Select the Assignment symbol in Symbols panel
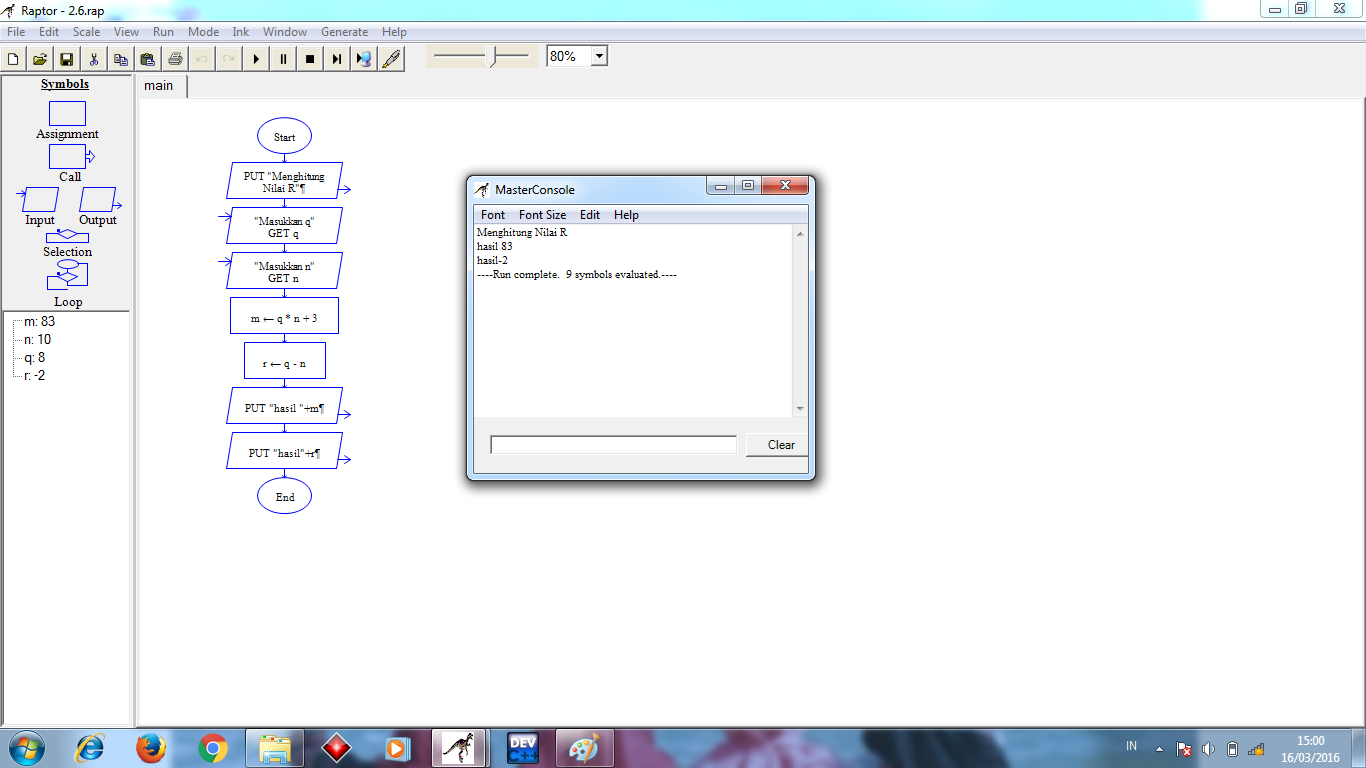1366x768 pixels. point(66,113)
